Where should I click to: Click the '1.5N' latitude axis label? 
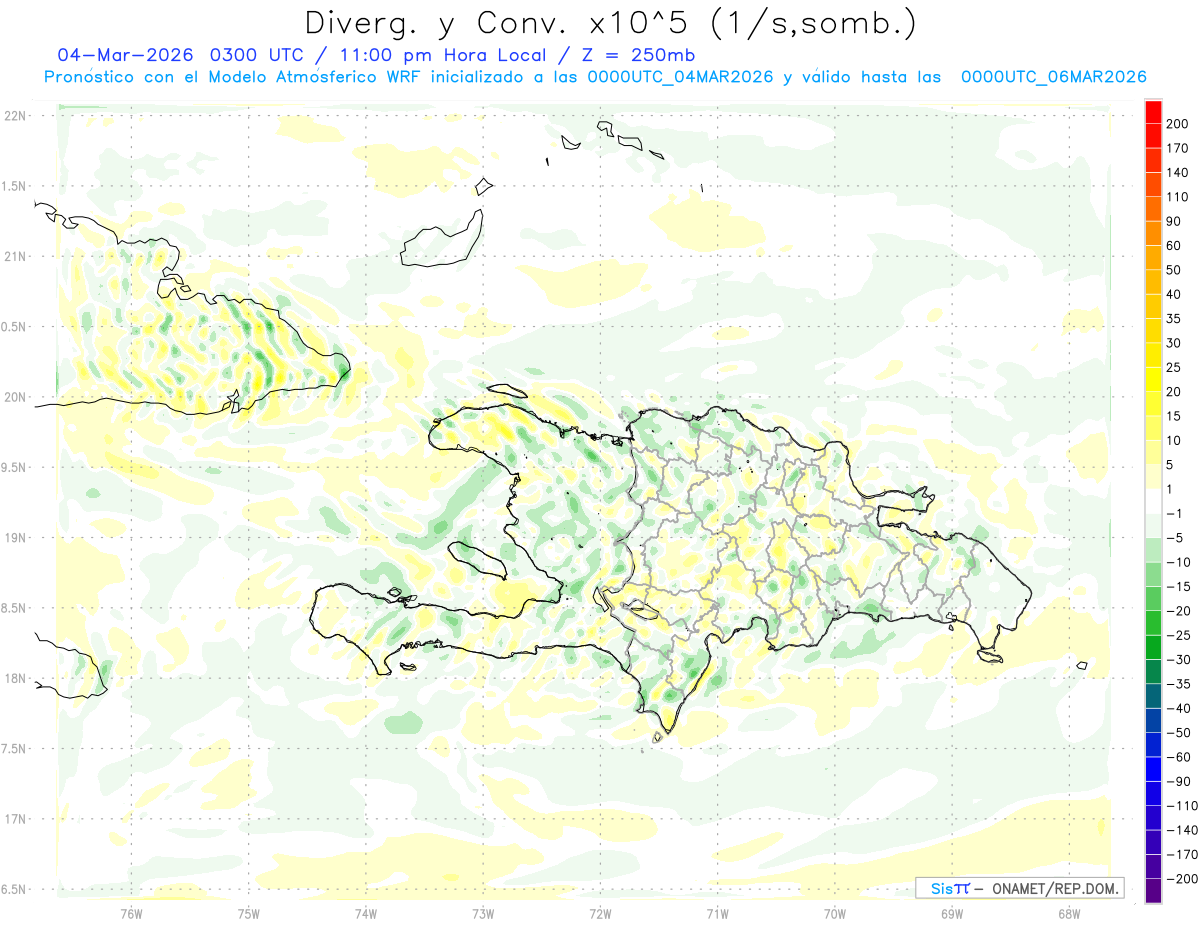[15, 186]
